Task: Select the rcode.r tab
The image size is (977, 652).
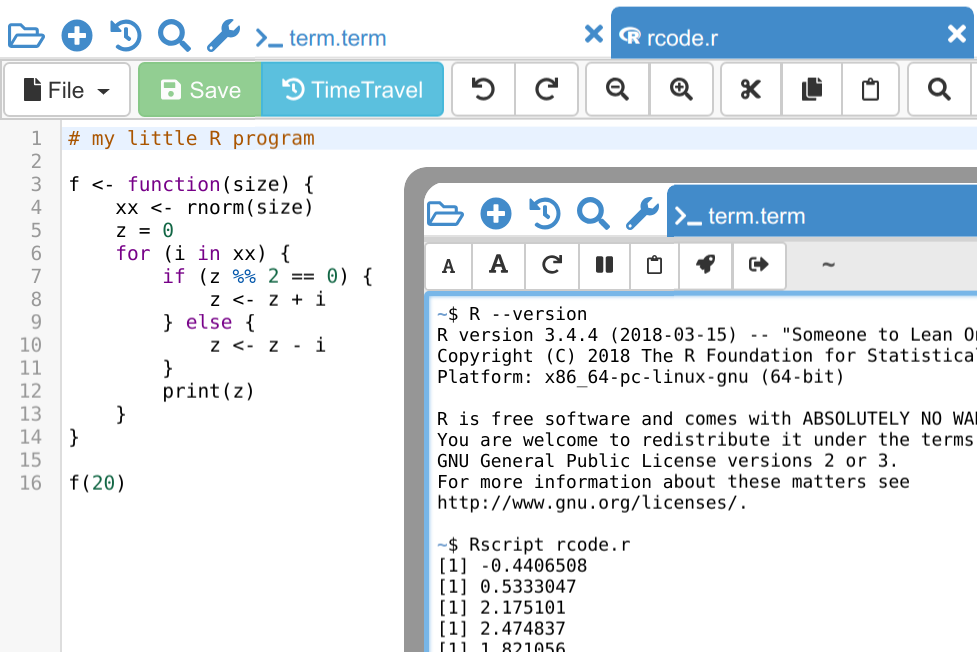Action: (x=680, y=39)
